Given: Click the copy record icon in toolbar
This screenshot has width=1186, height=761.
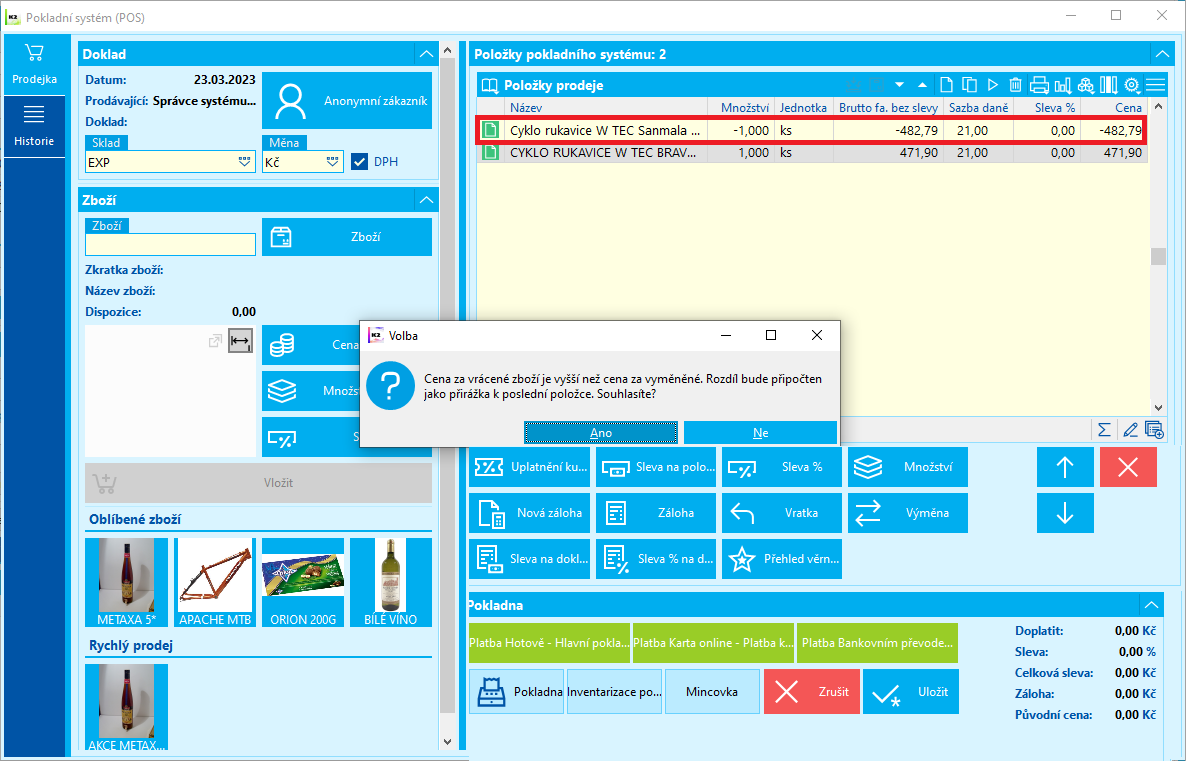Looking at the screenshot, I should point(969,85).
